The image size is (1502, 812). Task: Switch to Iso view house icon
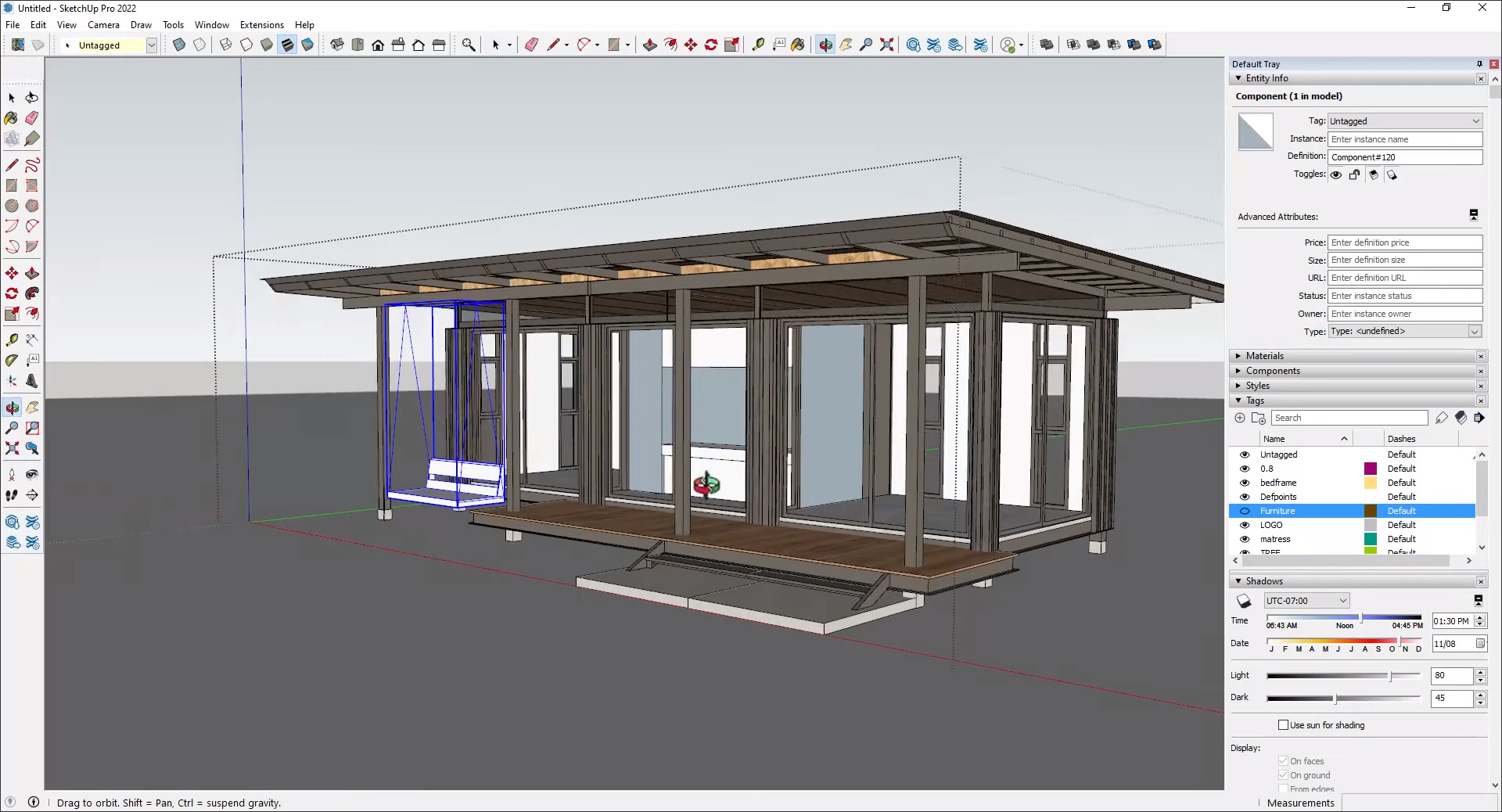coord(337,45)
